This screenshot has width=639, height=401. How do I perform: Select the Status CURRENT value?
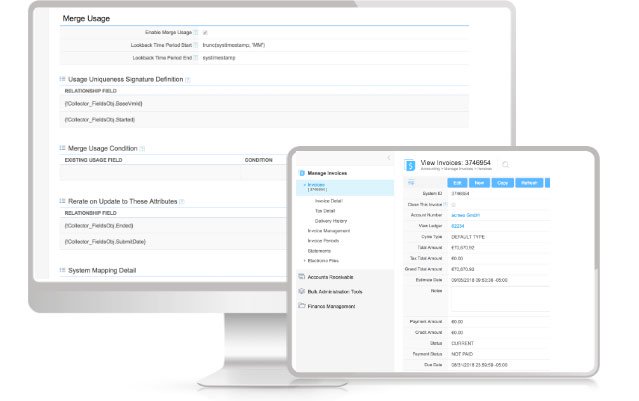(x=462, y=343)
